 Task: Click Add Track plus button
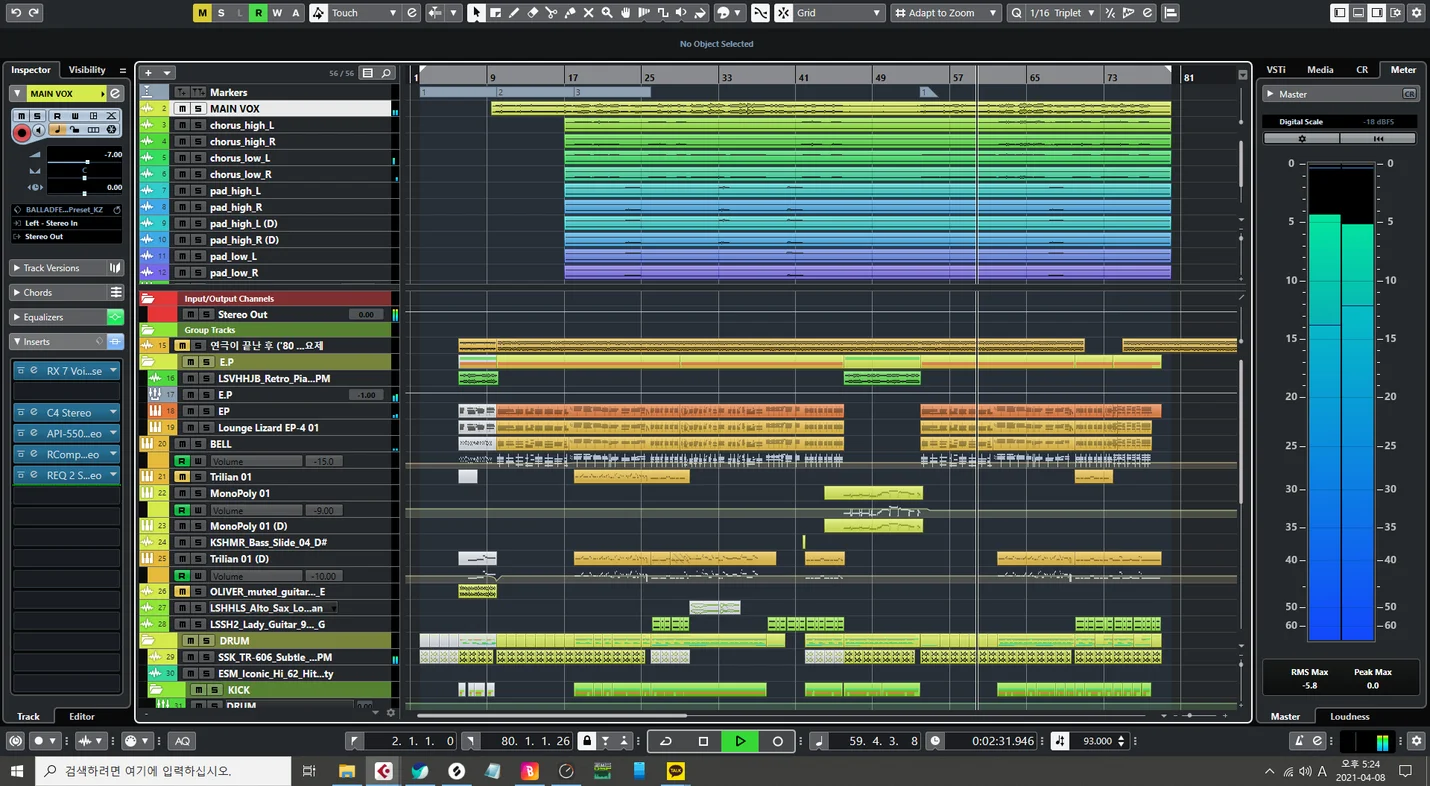148,73
